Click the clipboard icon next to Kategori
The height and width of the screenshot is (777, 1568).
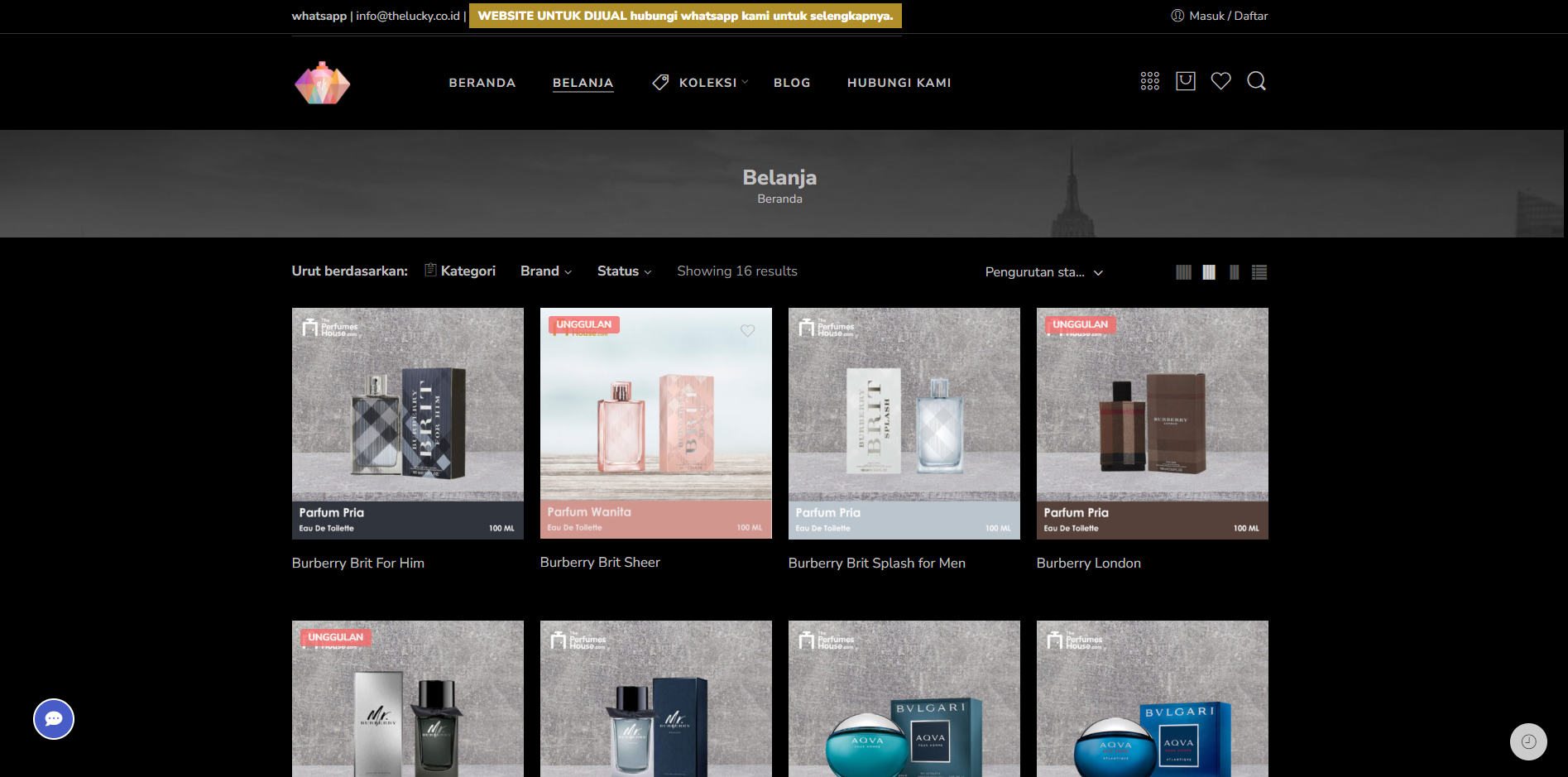point(430,270)
